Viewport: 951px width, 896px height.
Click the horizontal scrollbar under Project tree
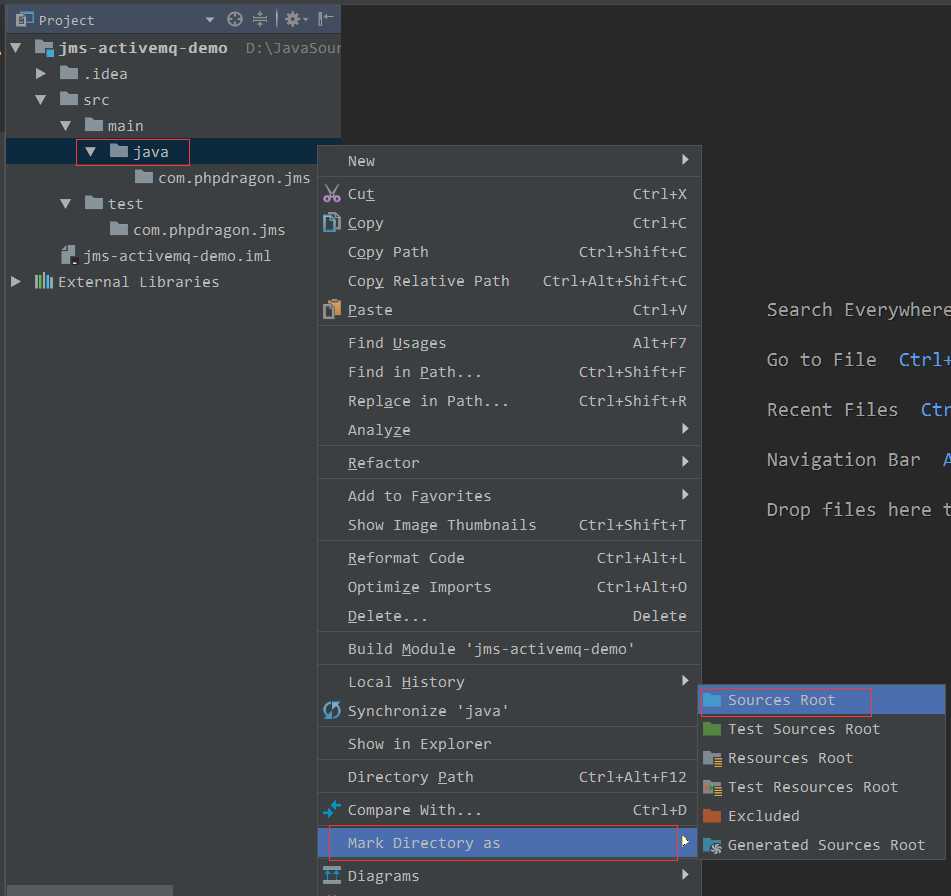click(x=90, y=890)
